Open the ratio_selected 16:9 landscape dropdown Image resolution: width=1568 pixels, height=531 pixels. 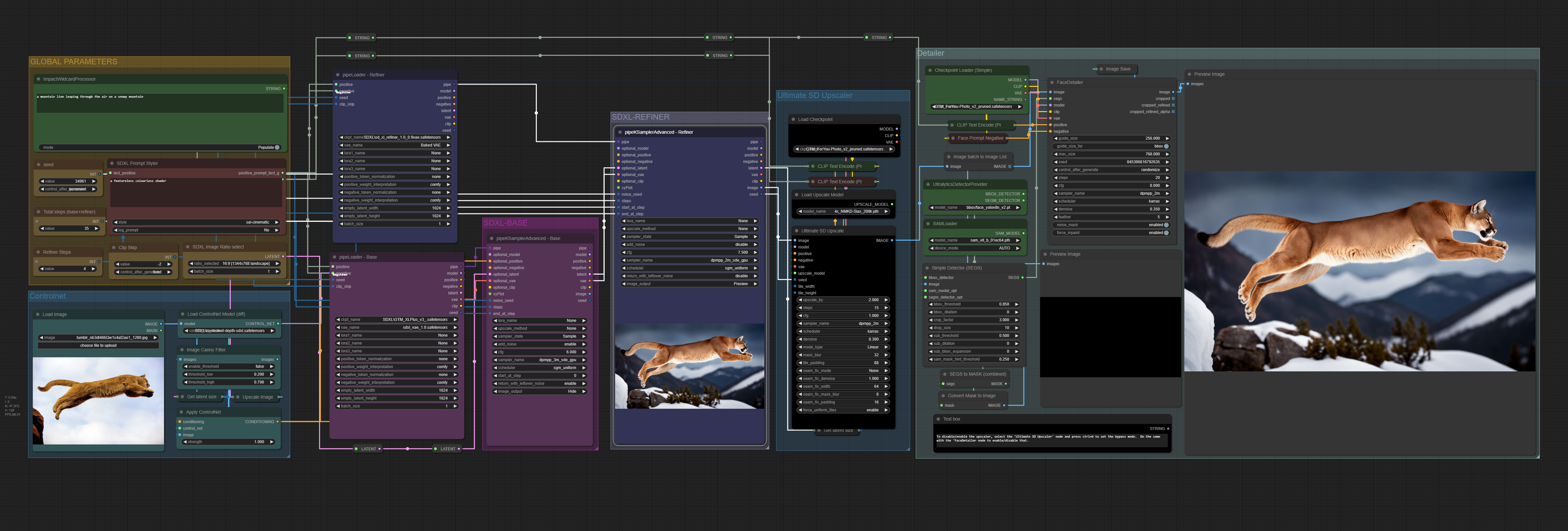pos(234,264)
